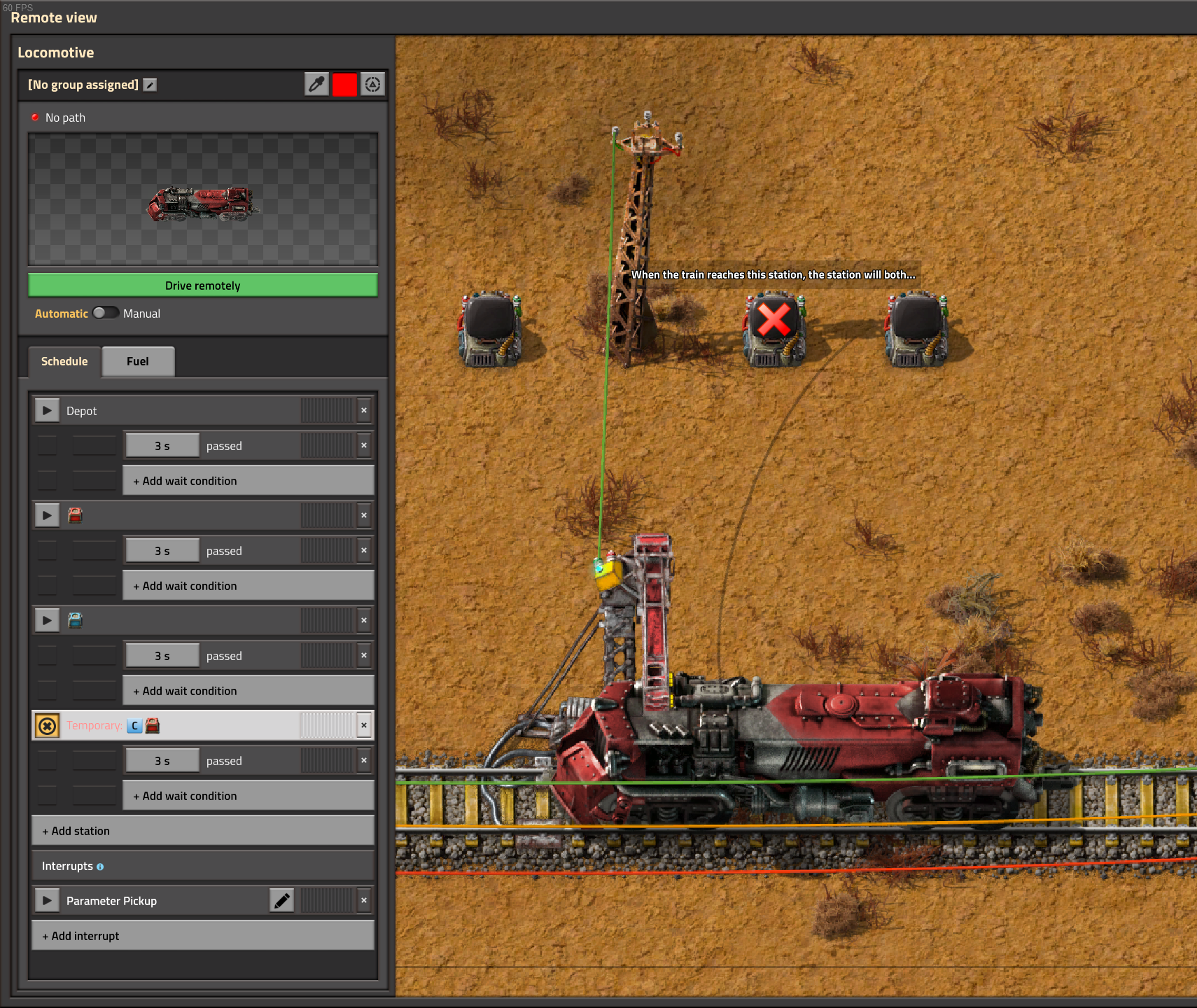
Task: Click the 3 s wait time under Depot
Action: point(162,446)
